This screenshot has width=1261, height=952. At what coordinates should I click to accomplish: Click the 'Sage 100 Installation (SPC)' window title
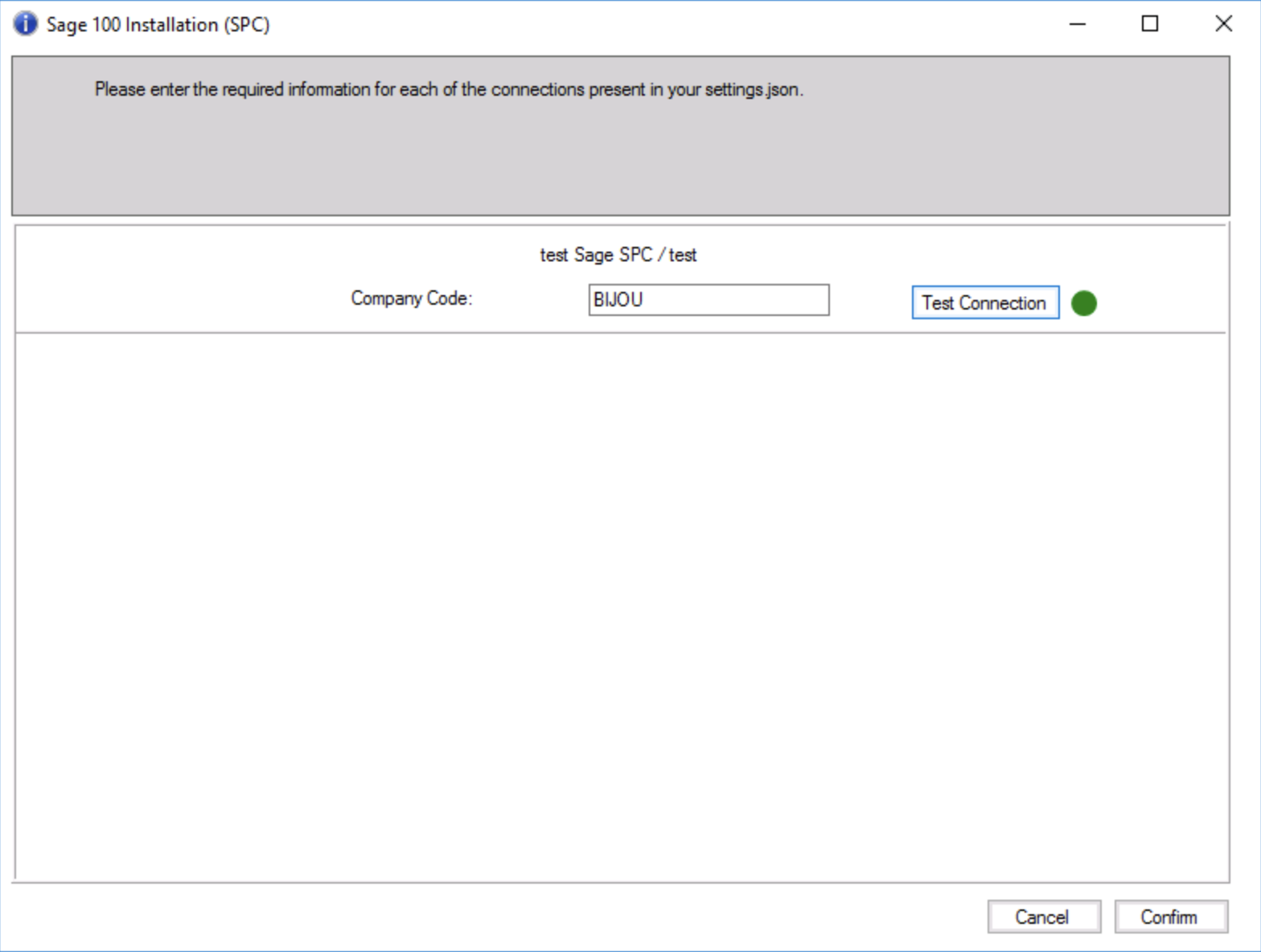[158, 25]
